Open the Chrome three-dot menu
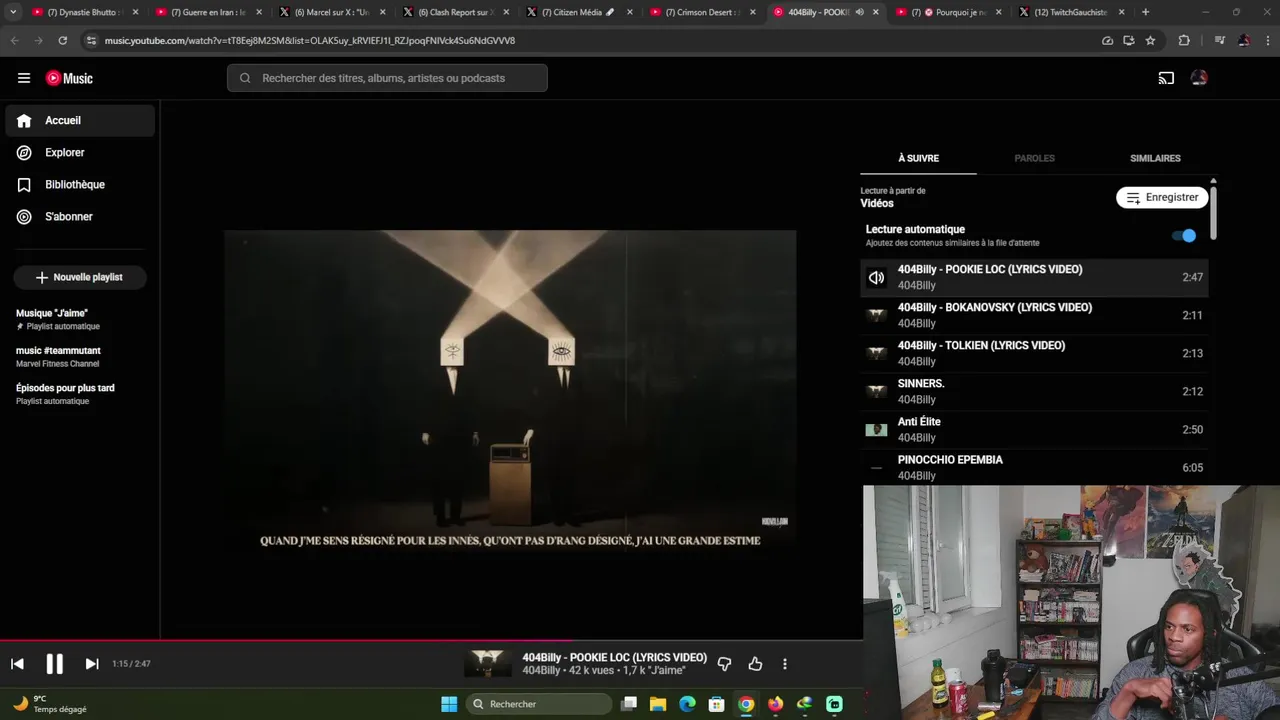 click(1266, 41)
